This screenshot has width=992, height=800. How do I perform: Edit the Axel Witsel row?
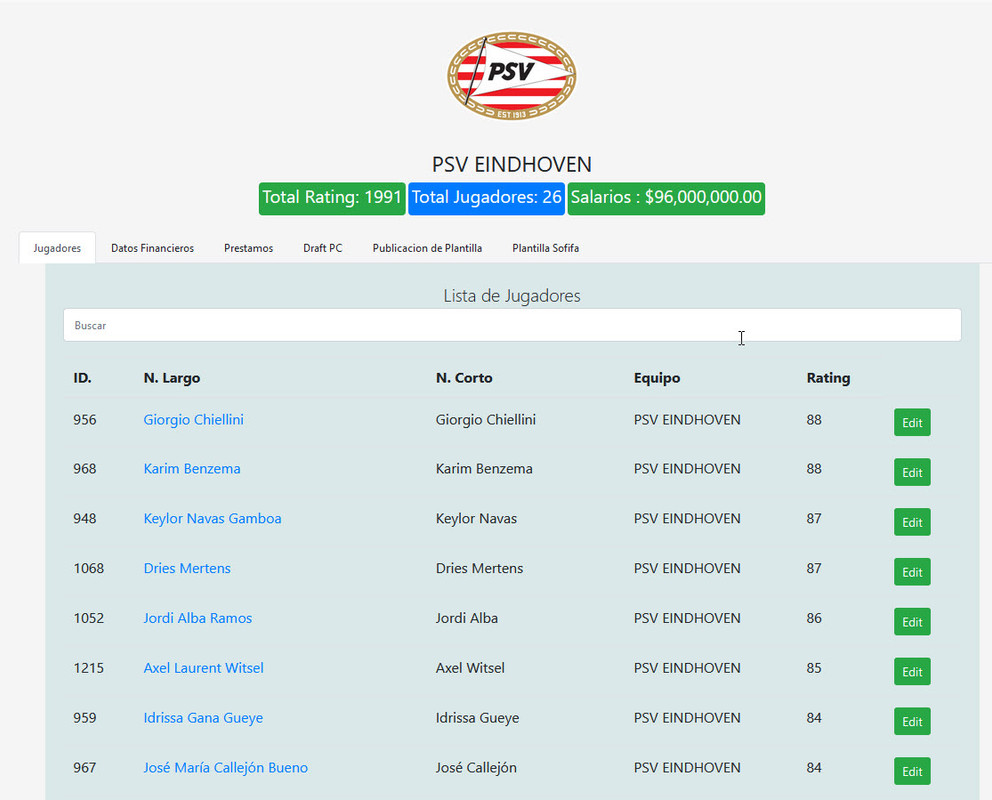click(912, 672)
